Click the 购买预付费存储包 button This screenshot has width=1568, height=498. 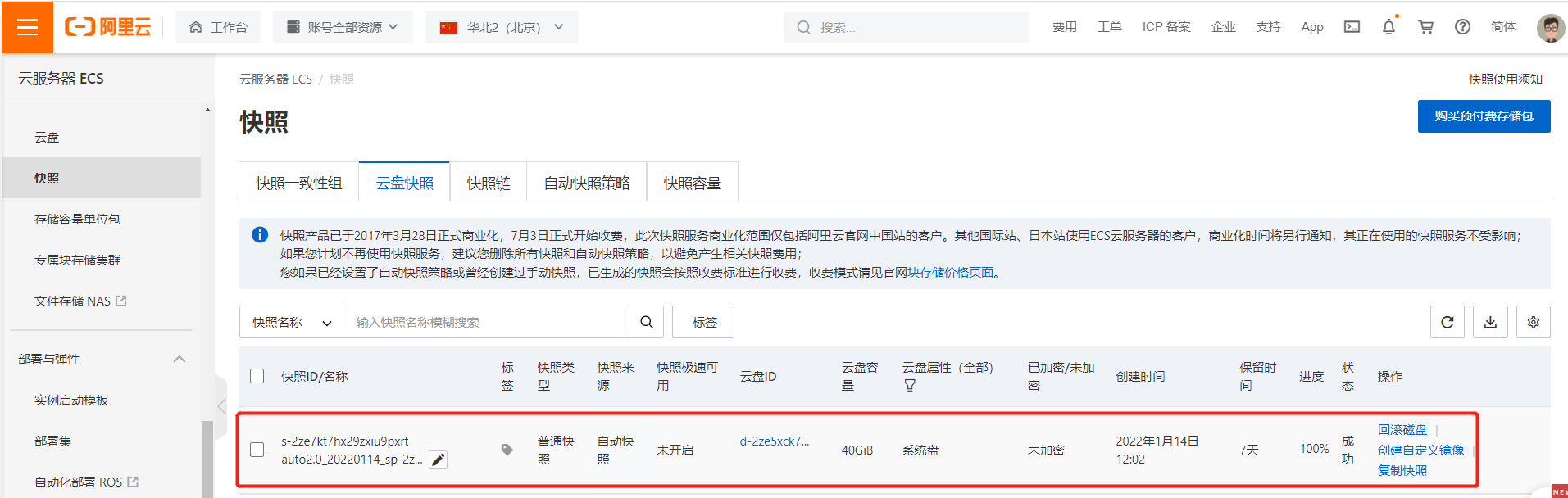coord(1484,116)
